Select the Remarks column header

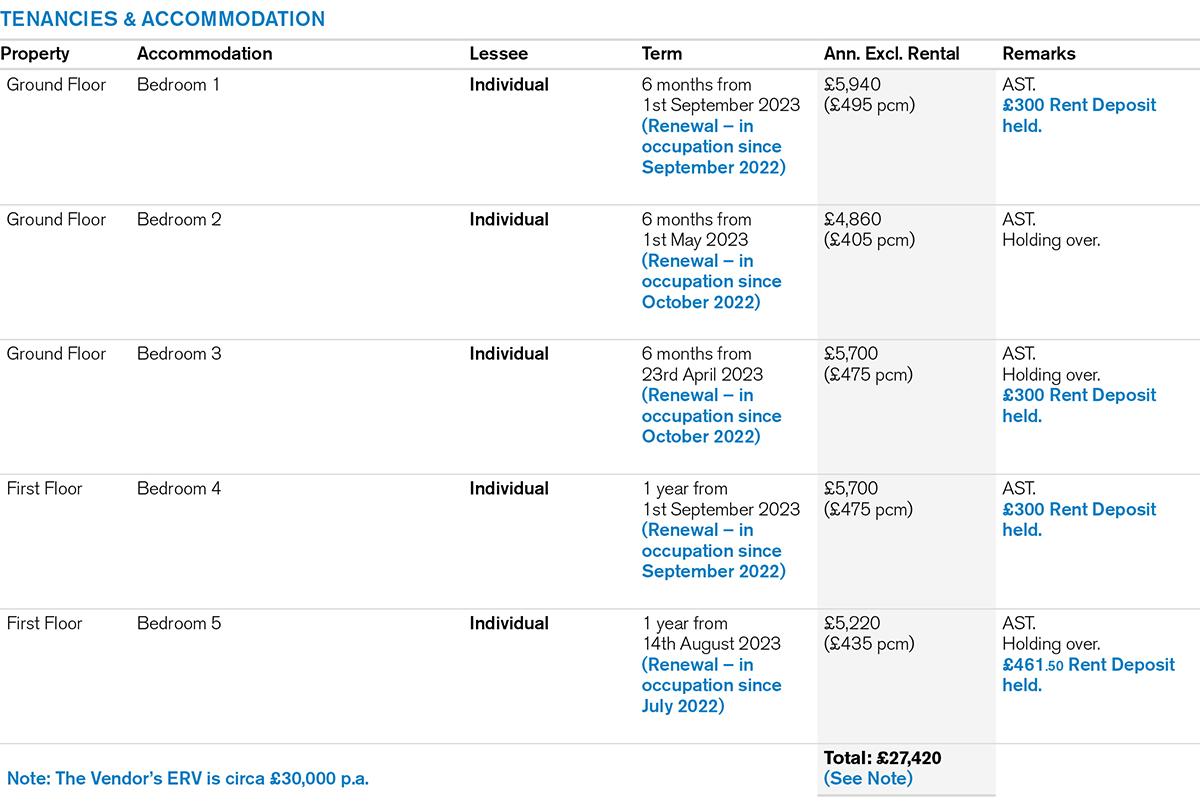[1039, 54]
